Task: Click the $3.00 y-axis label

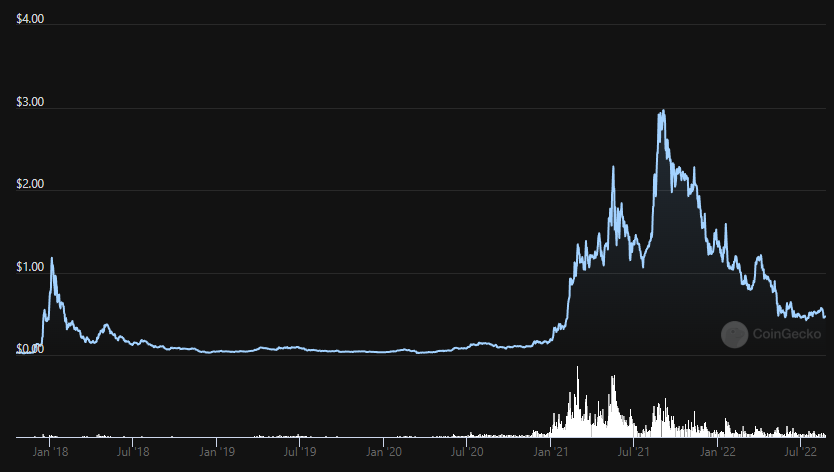Action: [30, 104]
